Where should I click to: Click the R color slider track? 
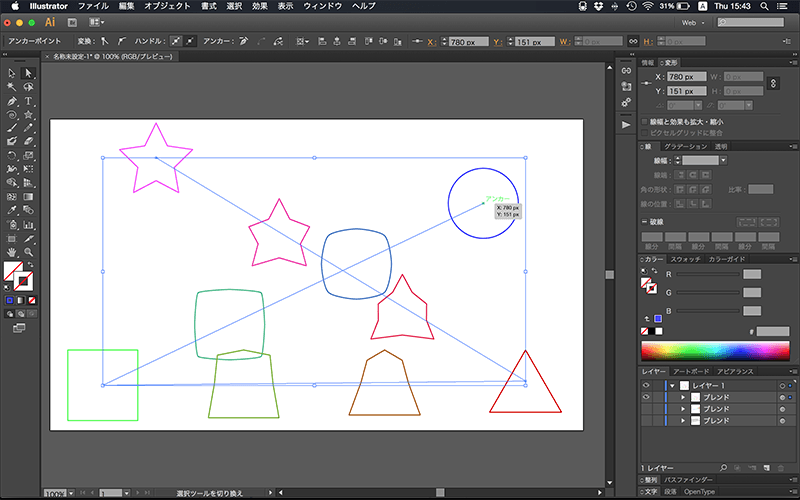coord(708,274)
